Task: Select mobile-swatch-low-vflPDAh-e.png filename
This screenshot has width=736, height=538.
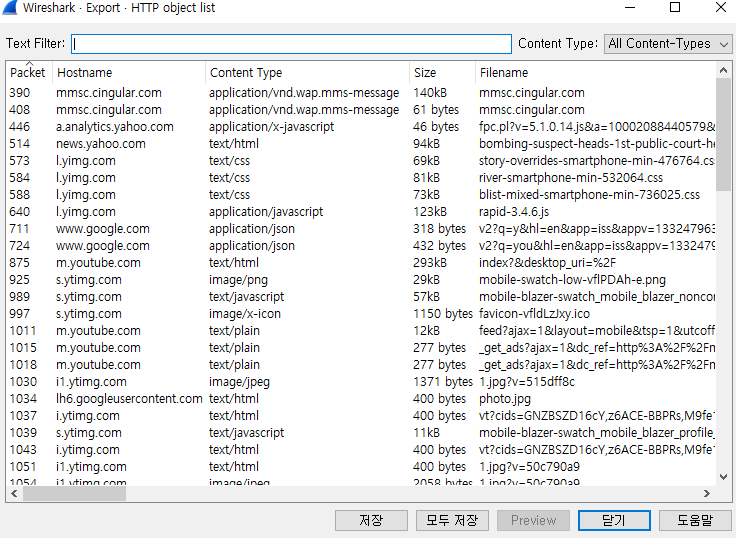Action: coord(572,280)
